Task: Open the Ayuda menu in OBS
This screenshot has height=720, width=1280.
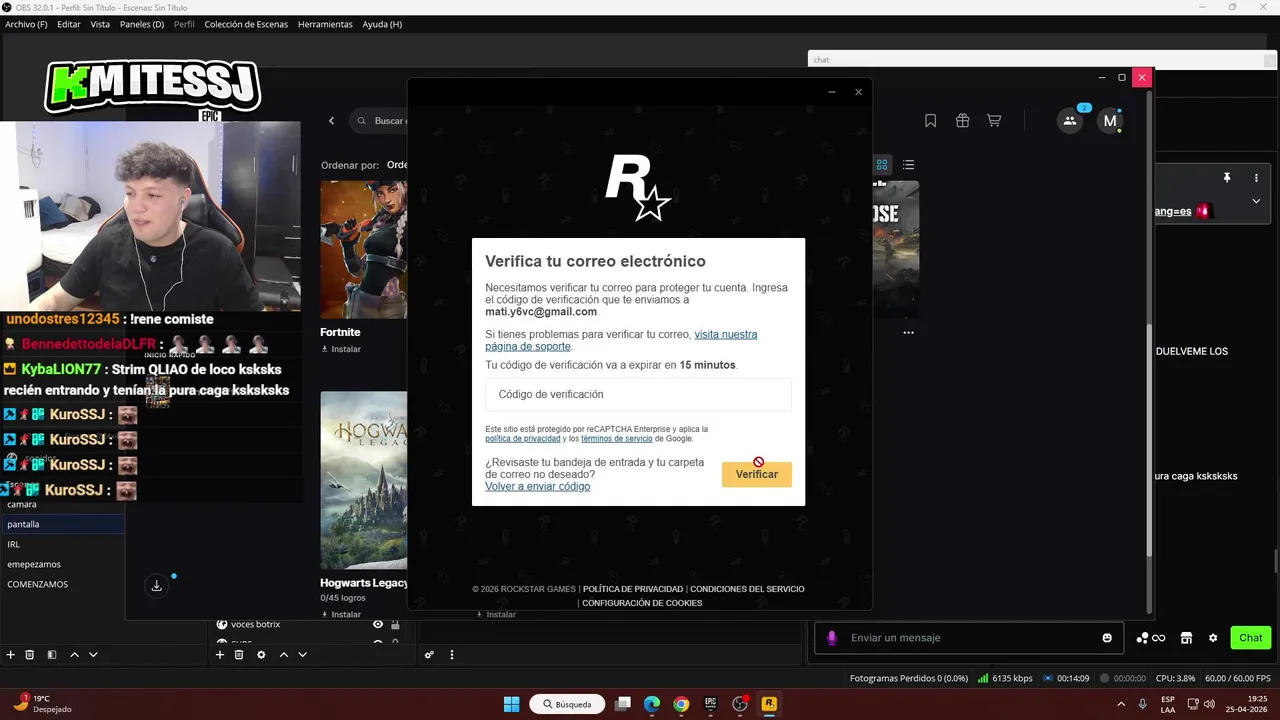Action: (x=382, y=24)
